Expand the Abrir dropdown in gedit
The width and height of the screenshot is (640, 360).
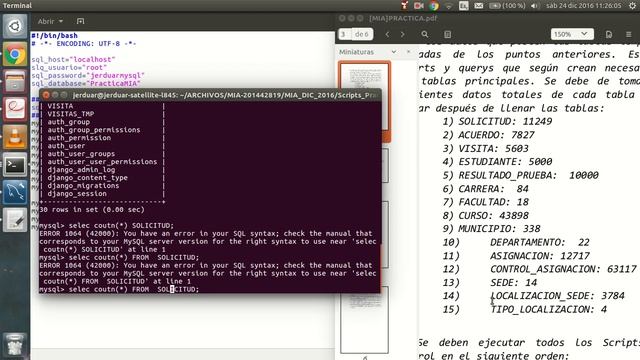click(50, 21)
